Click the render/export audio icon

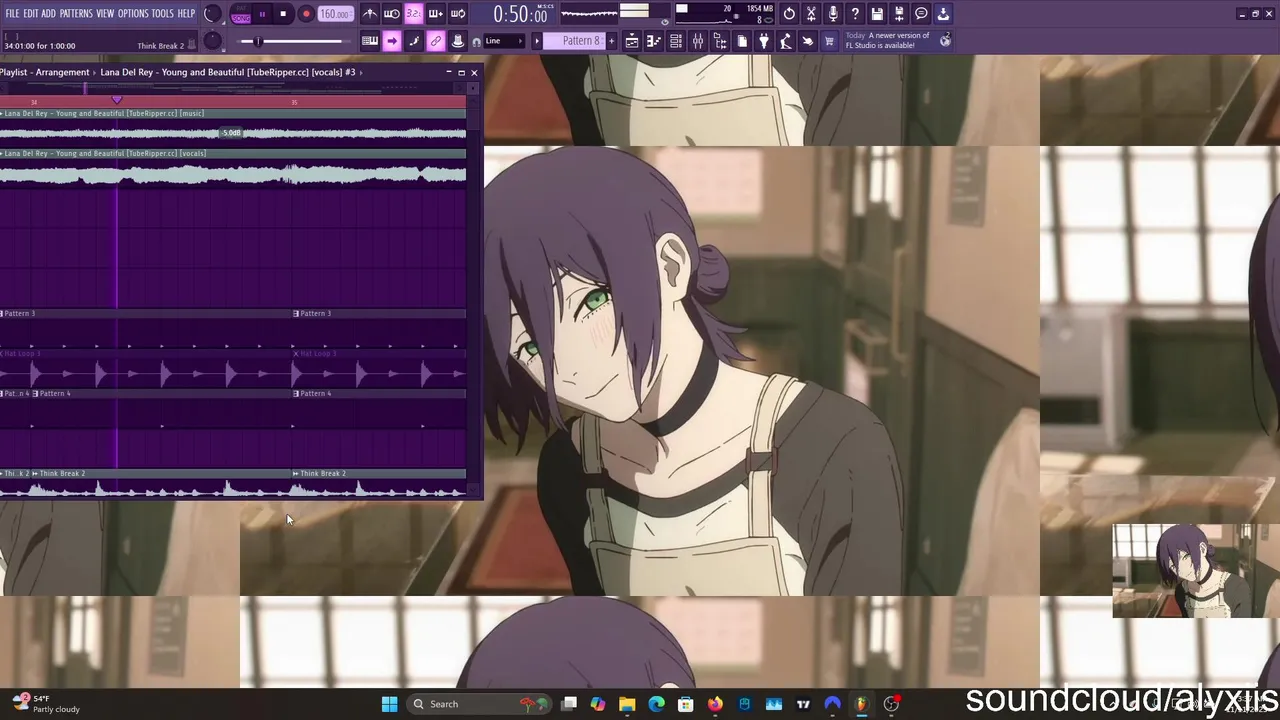pyautogui.click(x=899, y=14)
